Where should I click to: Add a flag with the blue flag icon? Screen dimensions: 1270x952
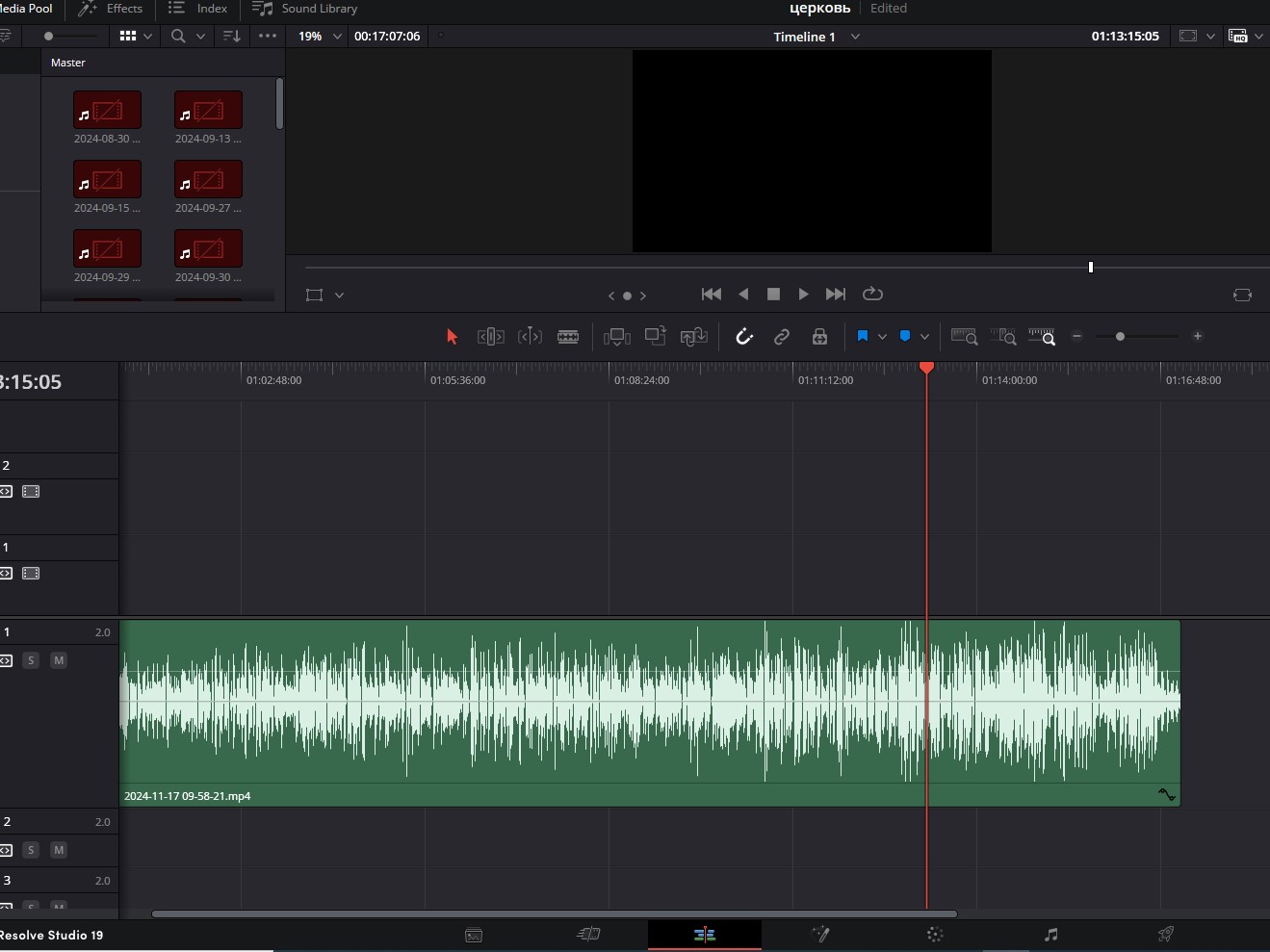tap(863, 336)
